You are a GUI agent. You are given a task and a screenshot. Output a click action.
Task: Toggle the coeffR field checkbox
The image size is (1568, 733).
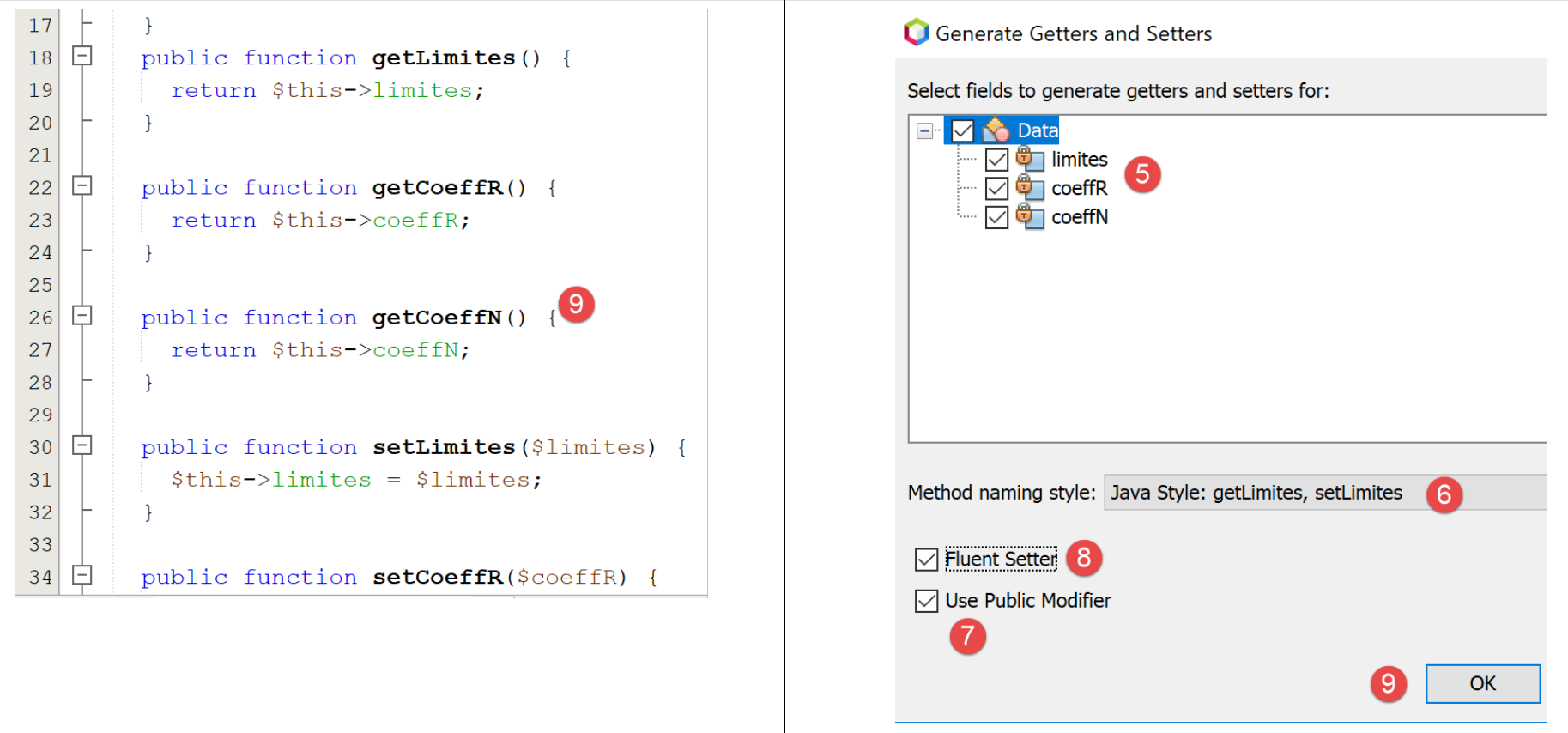pos(996,189)
